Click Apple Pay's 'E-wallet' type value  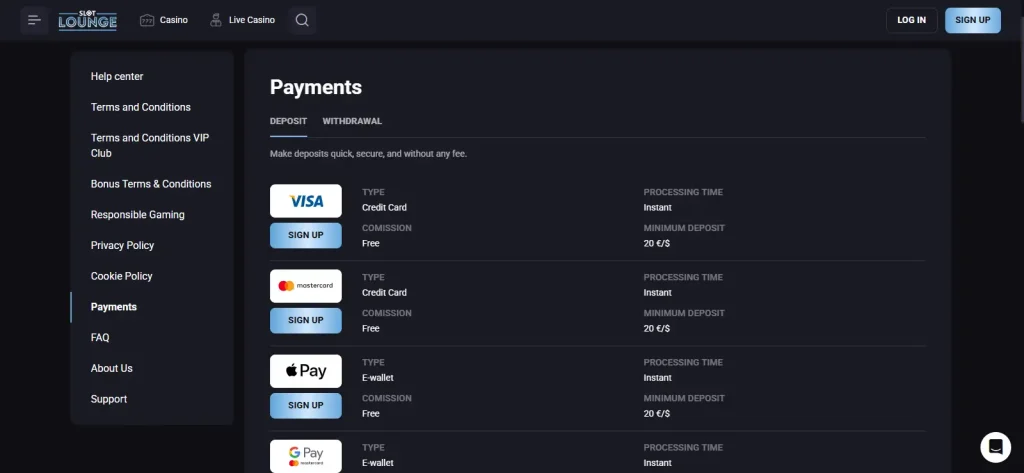(x=377, y=378)
